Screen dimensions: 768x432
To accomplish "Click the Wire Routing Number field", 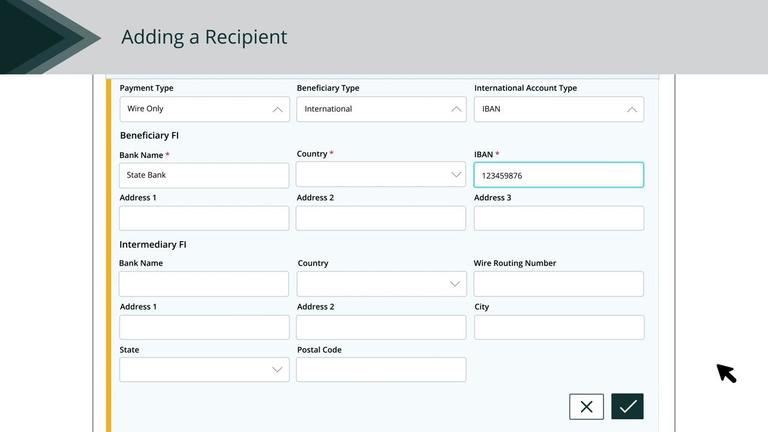I will 558,284.
